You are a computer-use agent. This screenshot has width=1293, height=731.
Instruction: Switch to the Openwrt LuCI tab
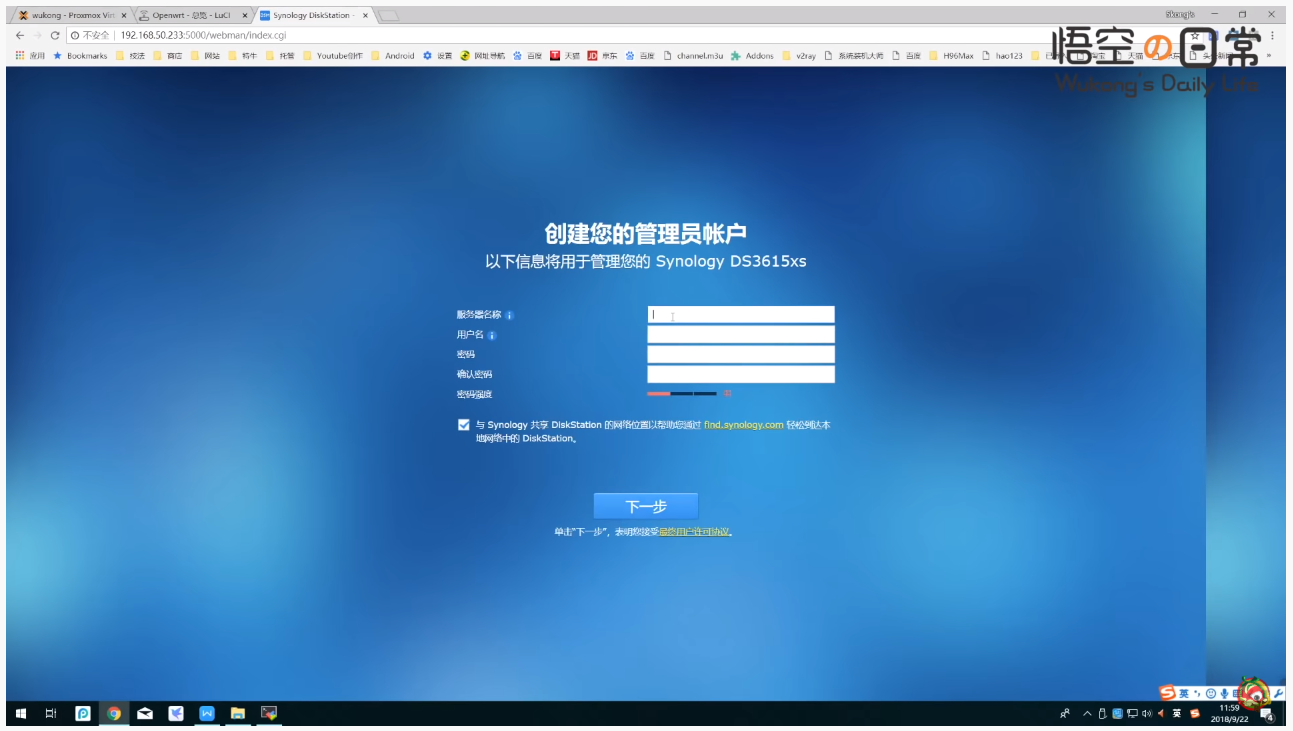[192, 15]
